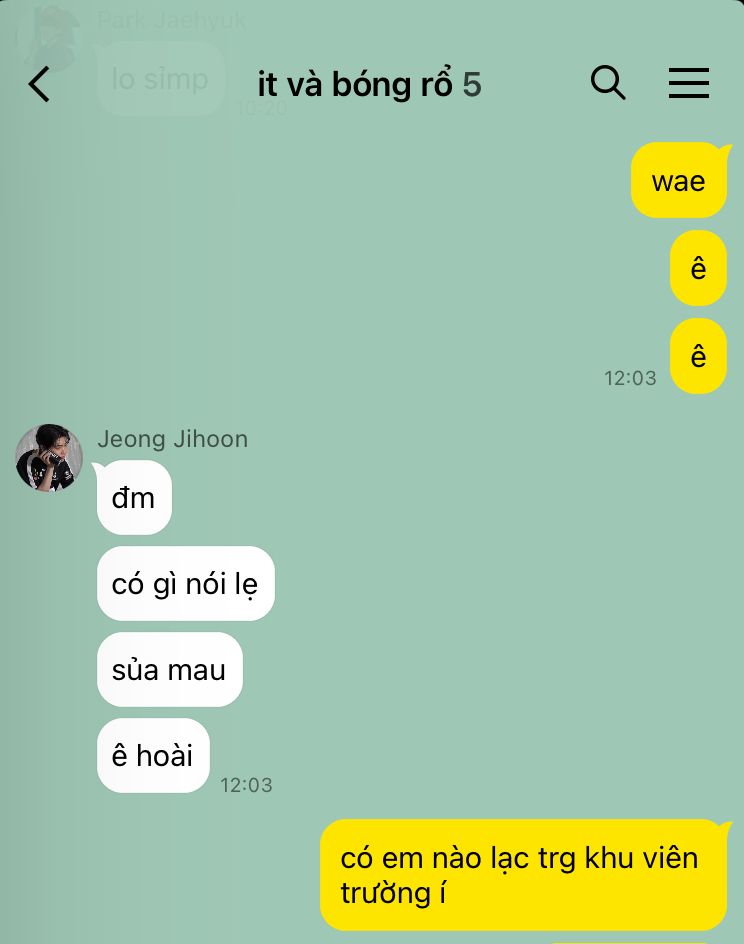Tap the sender name Jeong Jihoon

pos(173,439)
